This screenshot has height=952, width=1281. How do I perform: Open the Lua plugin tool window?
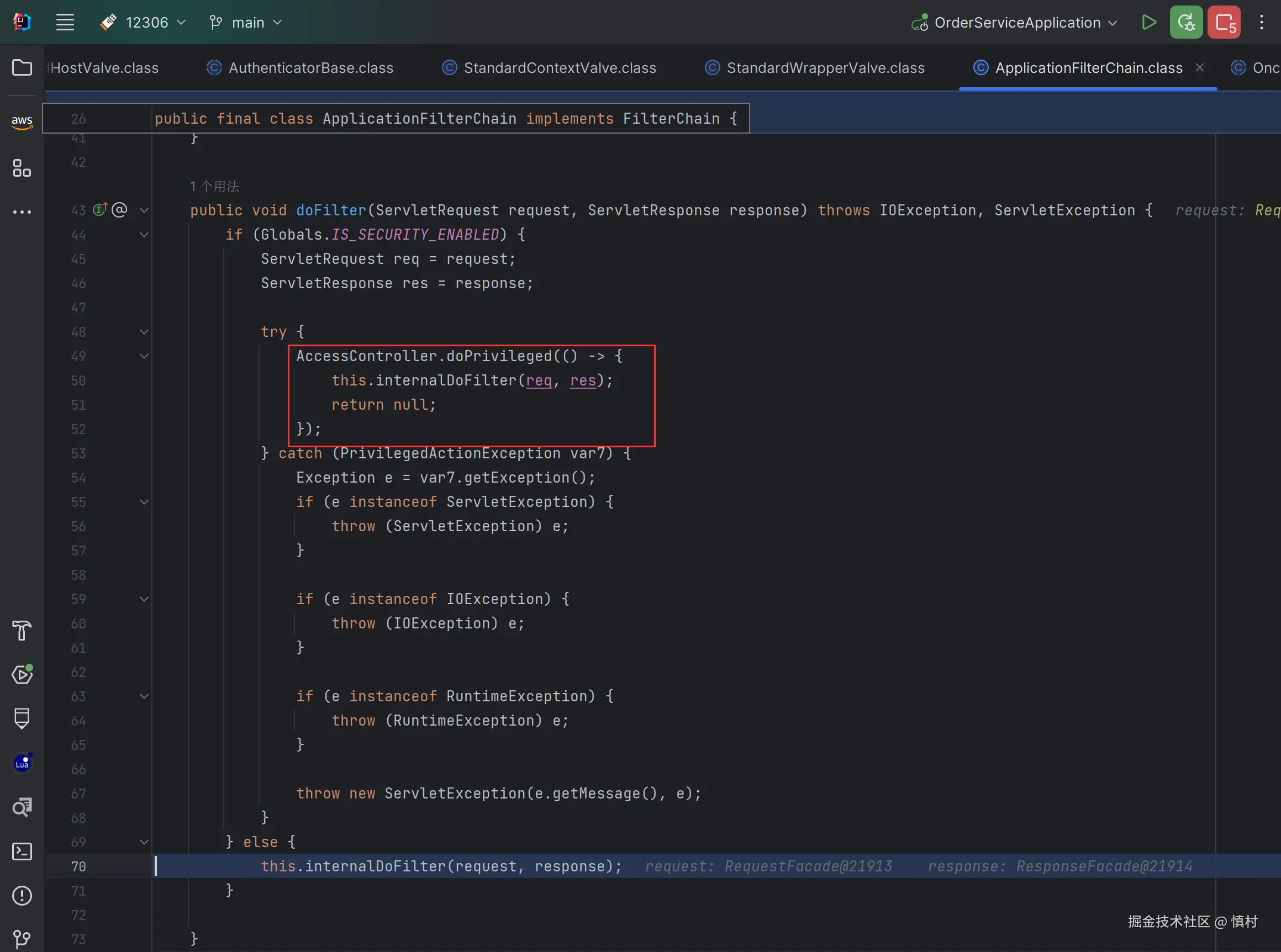click(22, 763)
